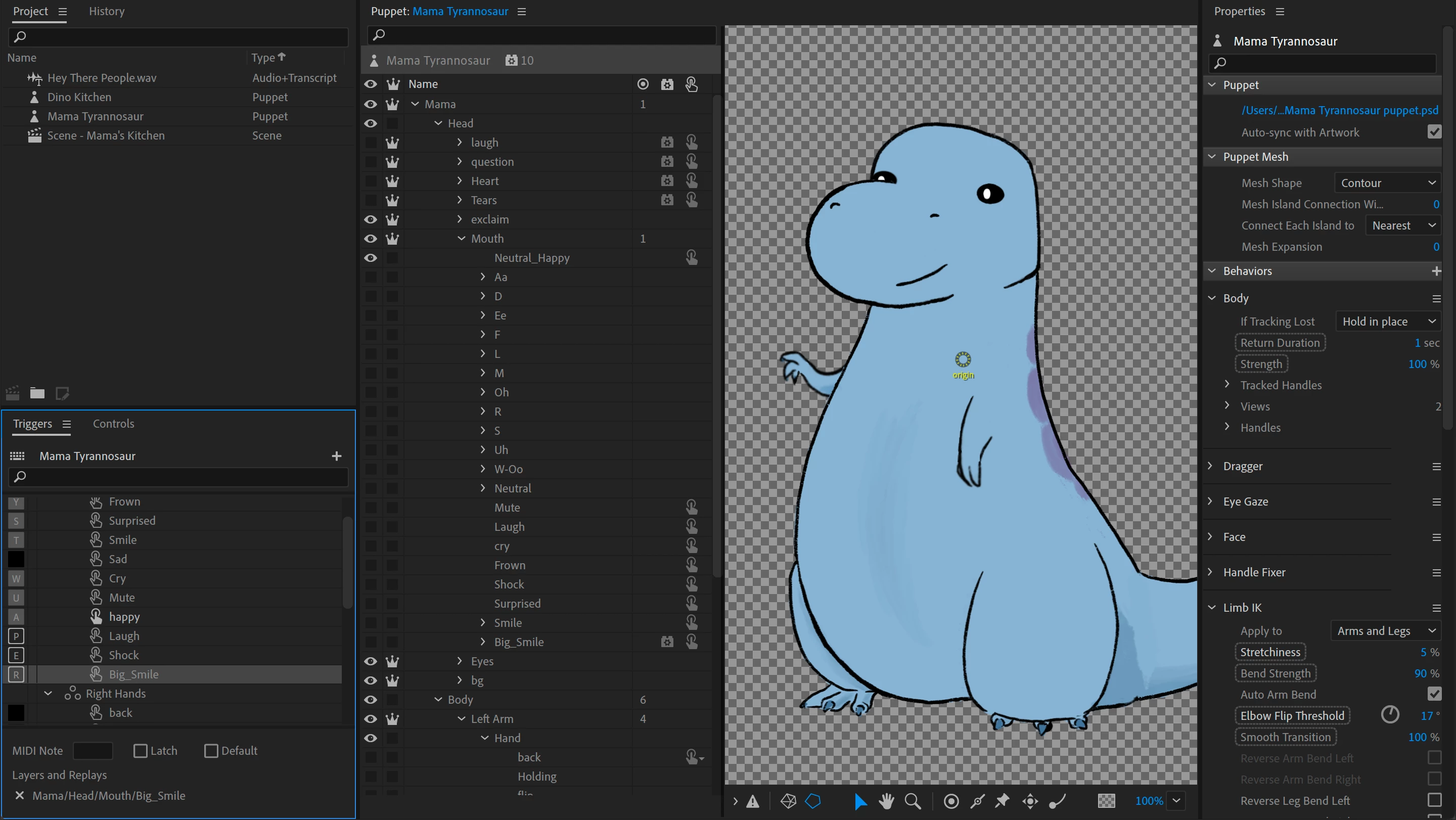
Task: Collapse the Mouth layer group
Action: point(461,239)
